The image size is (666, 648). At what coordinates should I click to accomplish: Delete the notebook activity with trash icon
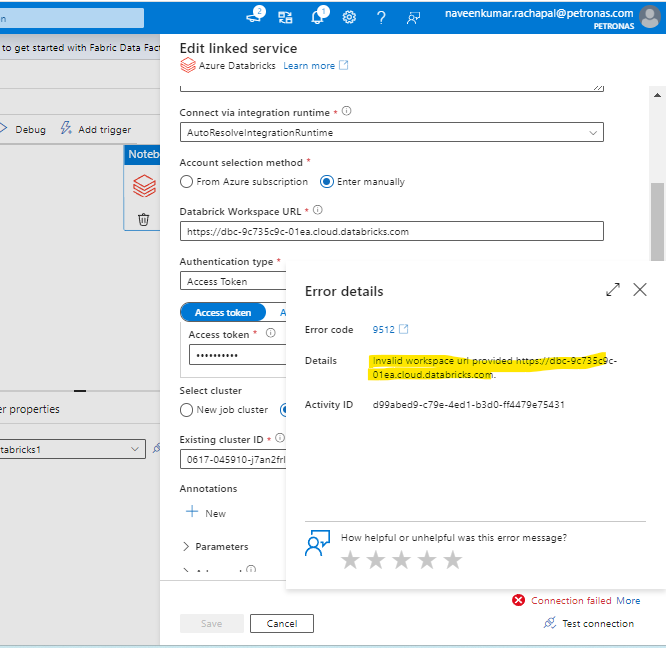(x=144, y=220)
